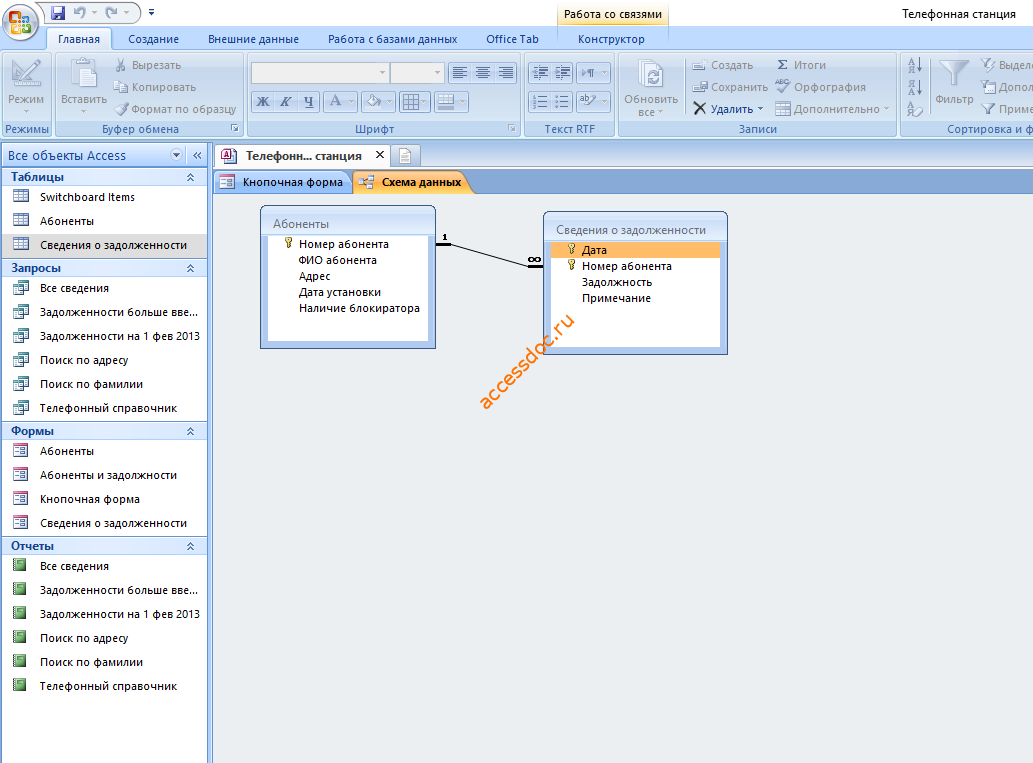Collapse the Отчеты group
The image size is (1033, 763).
click(190, 546)
